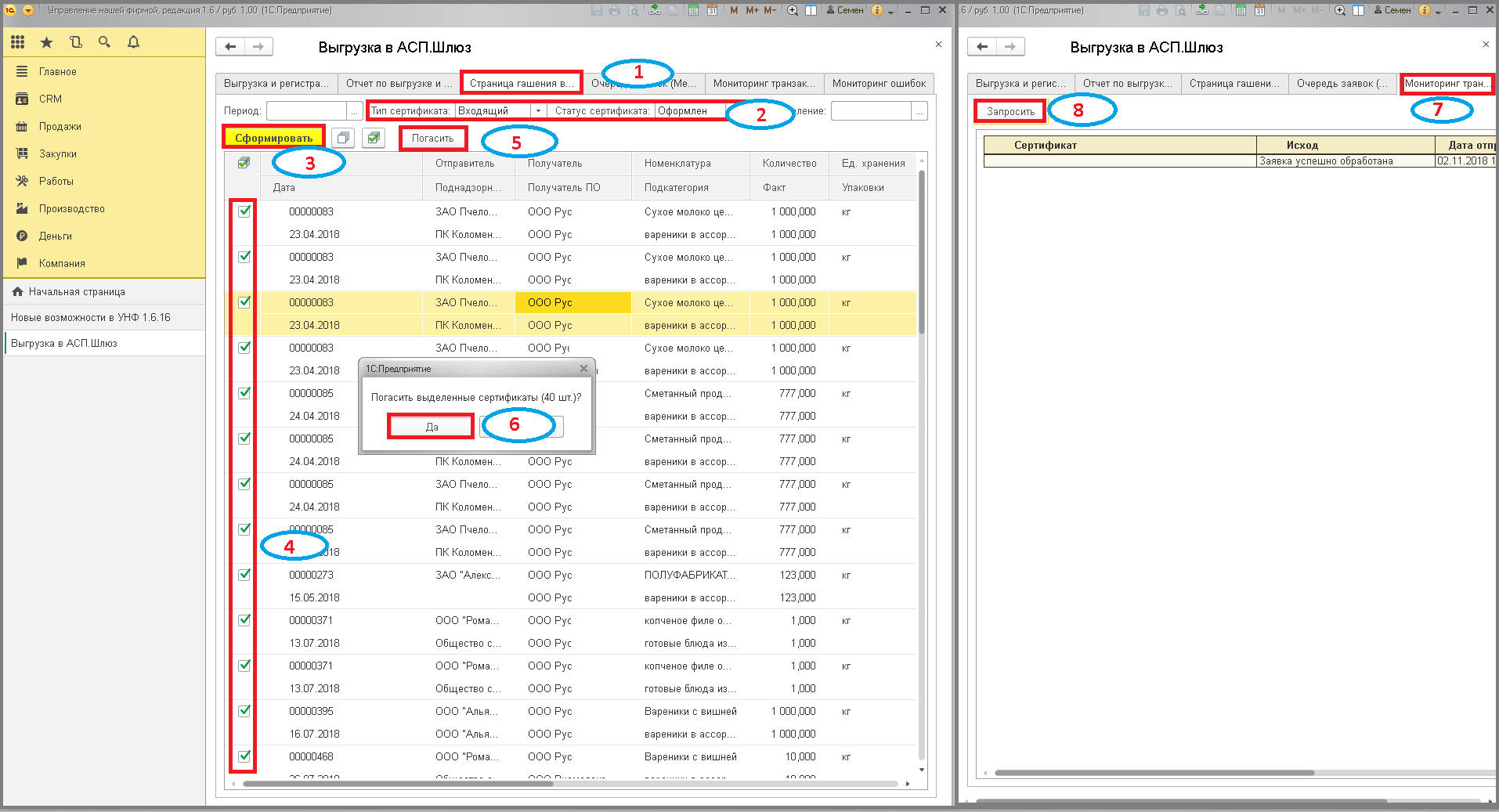The height and width of the screenshot is (812, 1499).
Task: Click the magnifier search icon in the sidebar header
Action: click(104, 42)
